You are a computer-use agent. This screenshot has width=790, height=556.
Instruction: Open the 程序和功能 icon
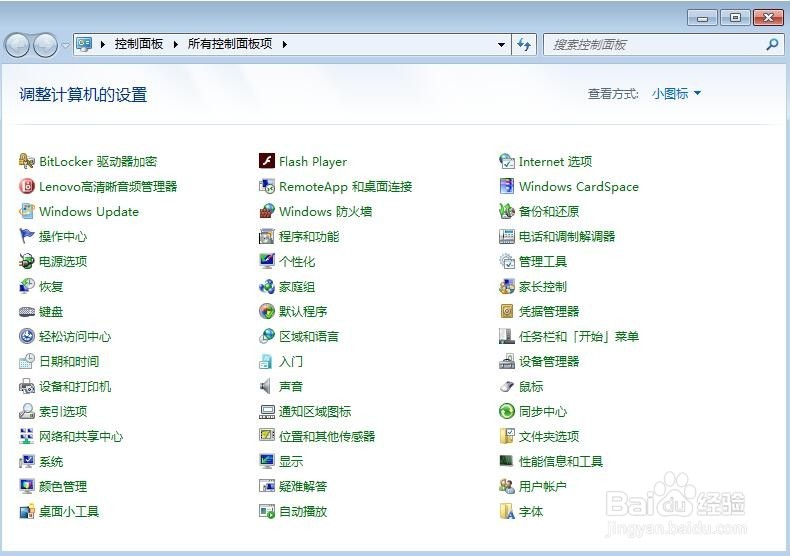pyautogui.click(x=267, y=236)
